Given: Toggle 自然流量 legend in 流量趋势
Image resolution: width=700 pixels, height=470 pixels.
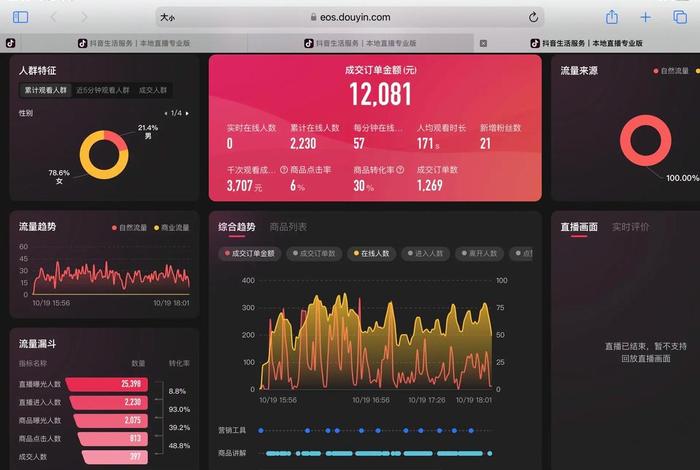Looking at the screenshot, I should click(129, 228).
